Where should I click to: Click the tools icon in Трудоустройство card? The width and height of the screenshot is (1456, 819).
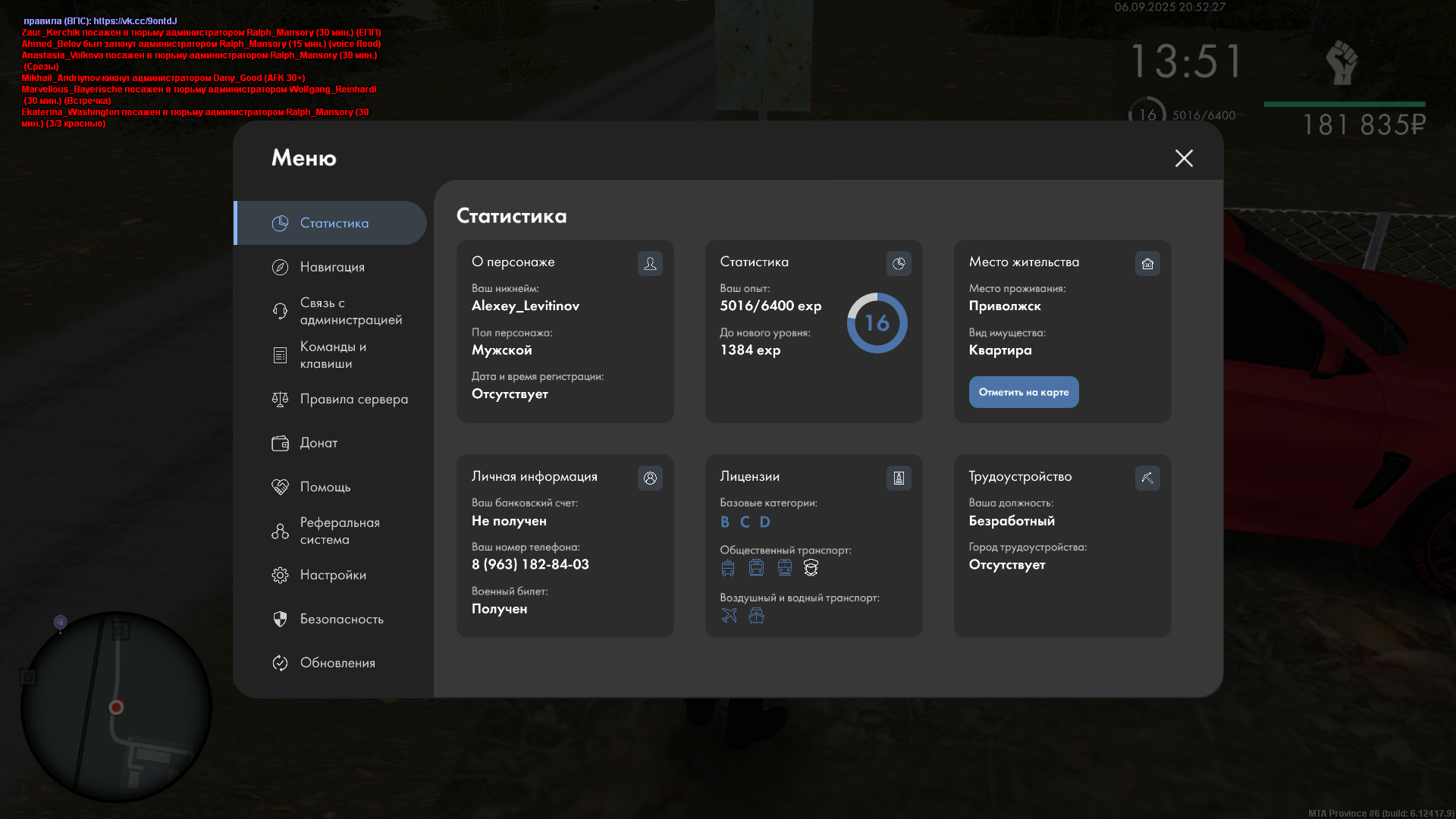click(1147, 478)
